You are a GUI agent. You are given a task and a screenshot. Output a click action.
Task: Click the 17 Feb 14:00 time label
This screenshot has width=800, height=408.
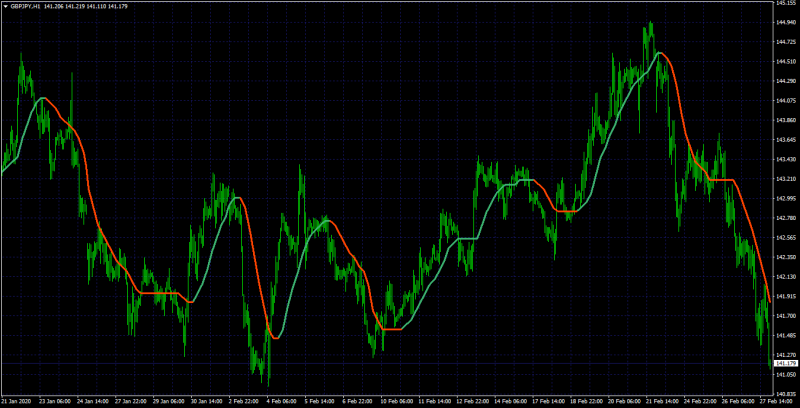click(548, 402)
